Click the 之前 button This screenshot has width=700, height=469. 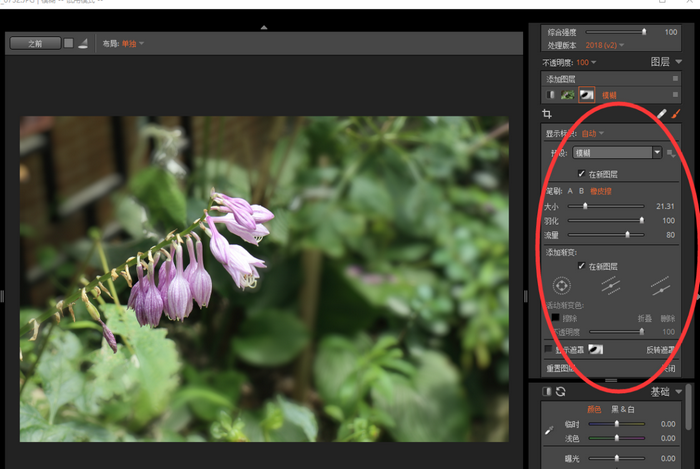tap(34, 43)
